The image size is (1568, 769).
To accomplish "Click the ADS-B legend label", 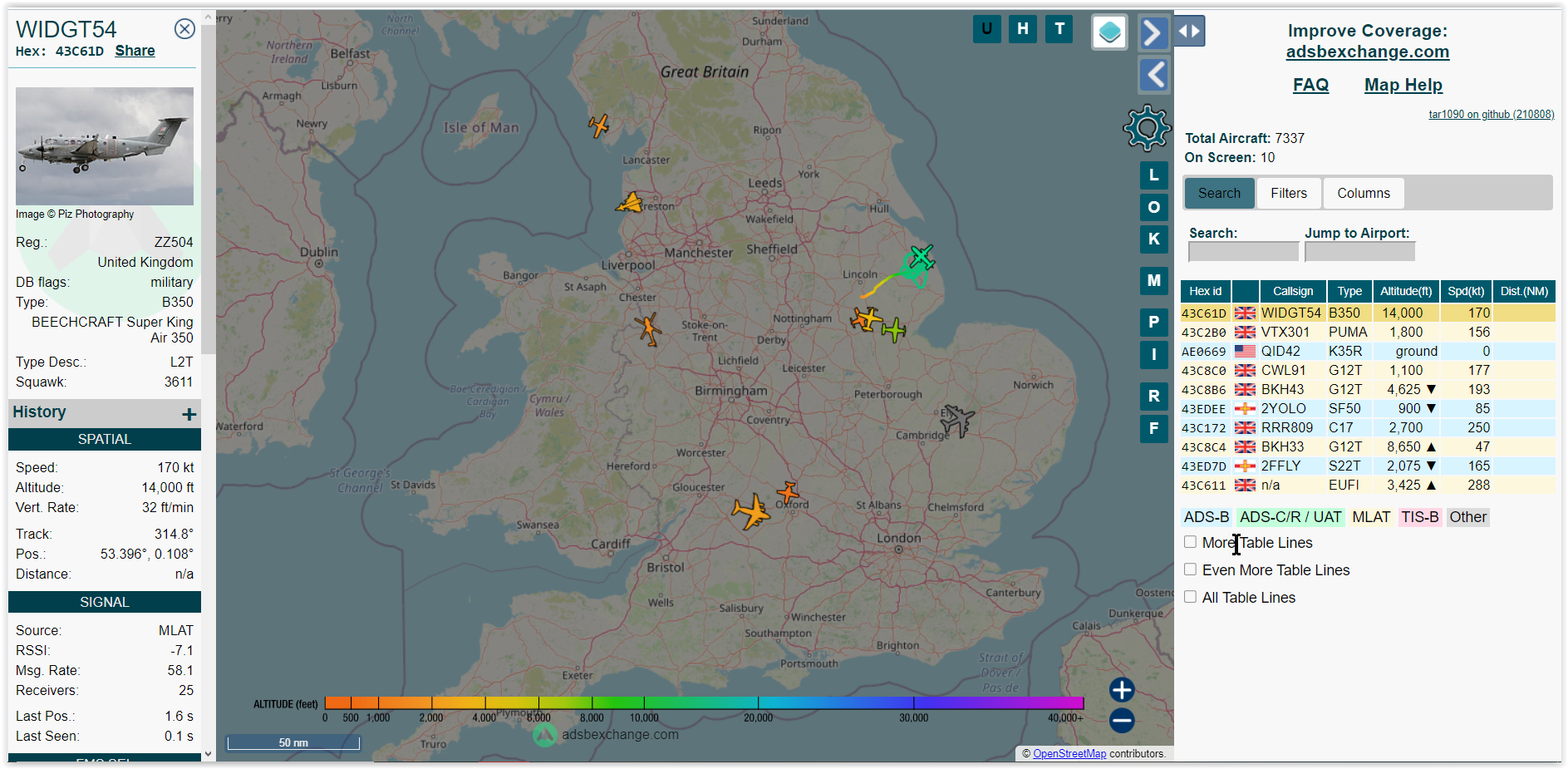I will (1207, 517).
